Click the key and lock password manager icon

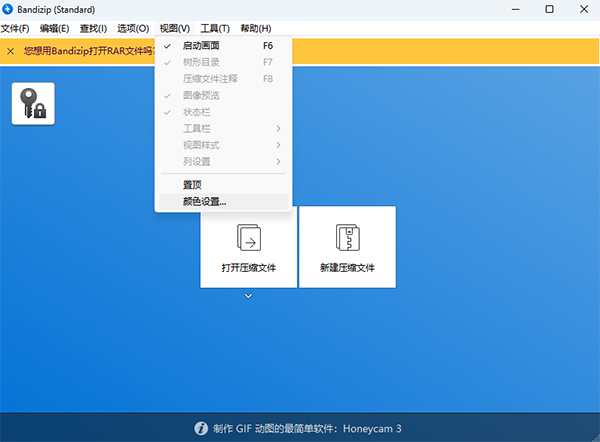(33, 104)
